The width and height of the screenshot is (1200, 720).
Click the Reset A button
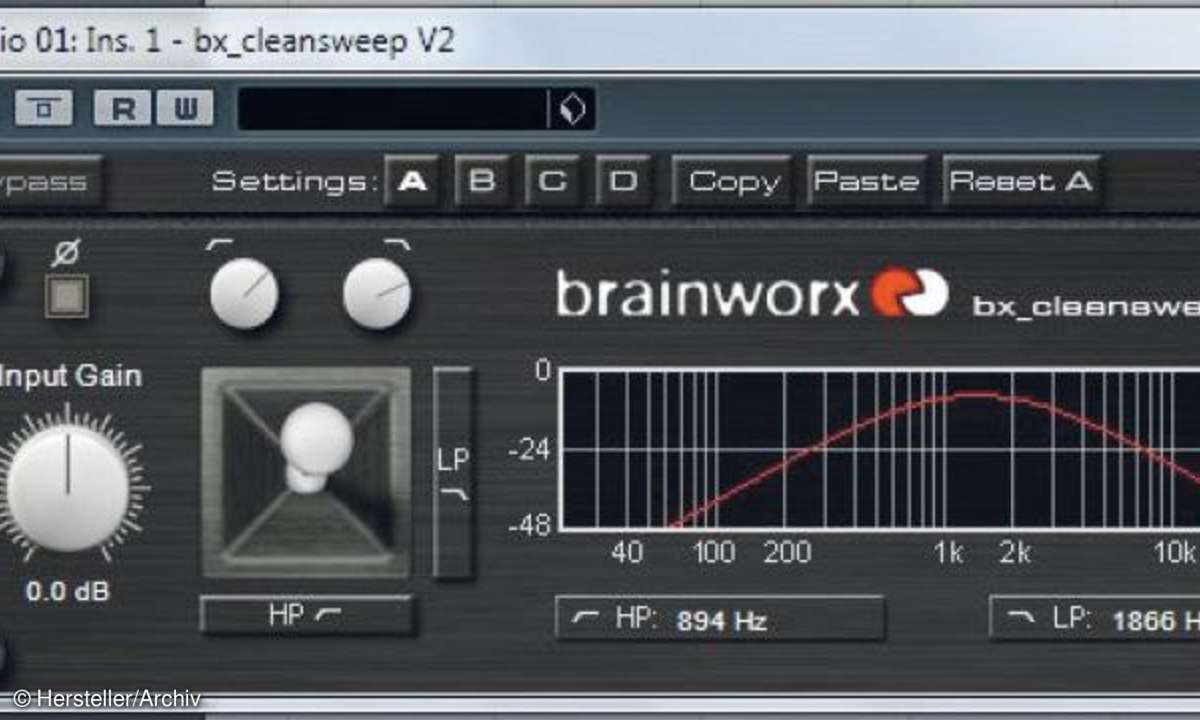(x=1021, y=182)
